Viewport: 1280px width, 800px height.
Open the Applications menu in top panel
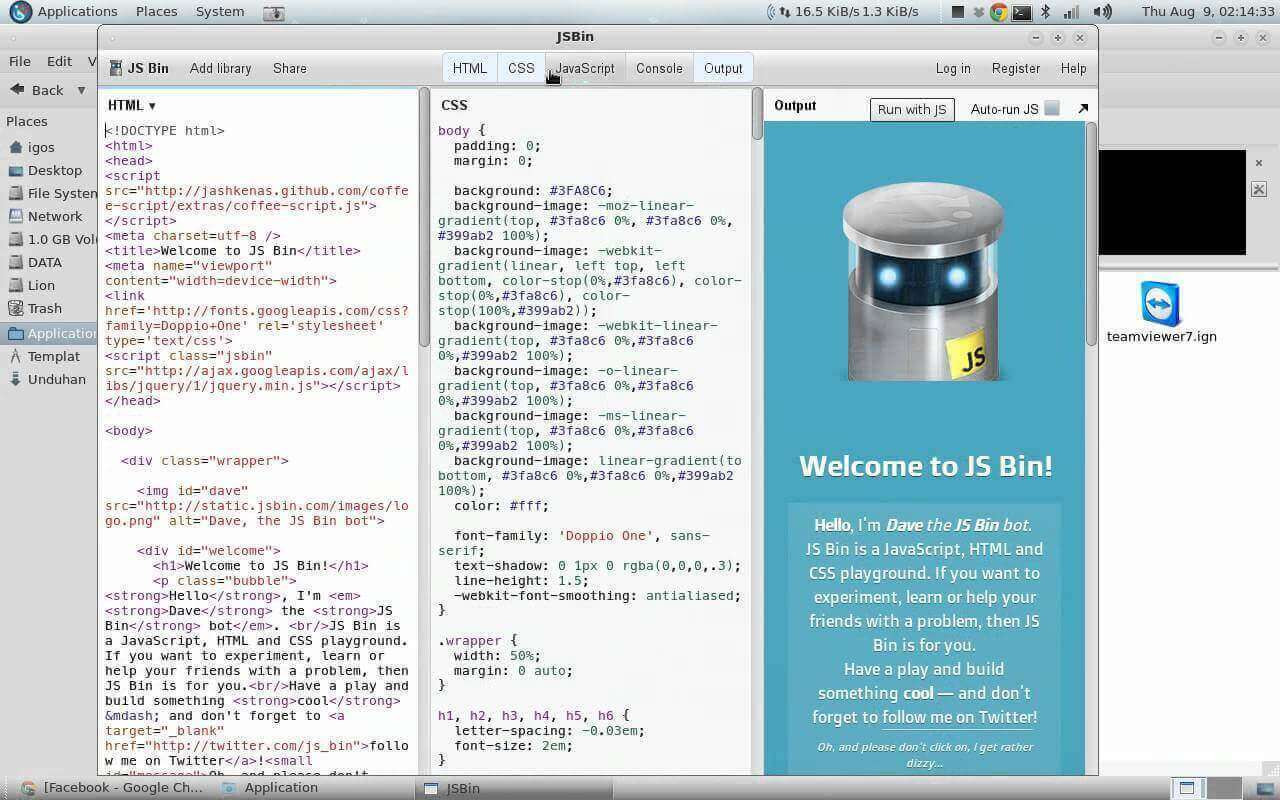click(x=77, y=12)
